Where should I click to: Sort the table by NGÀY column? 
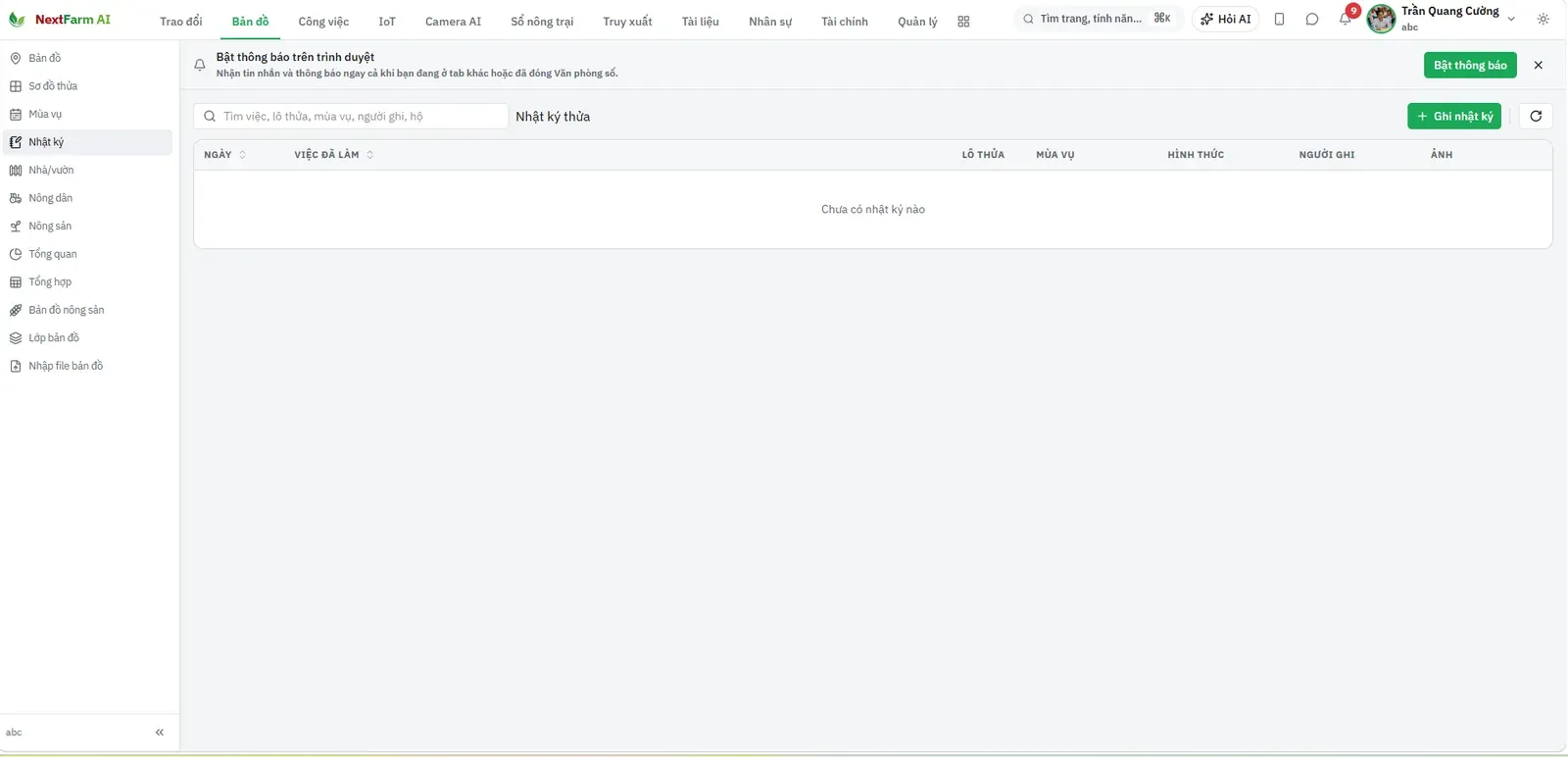(225, 155)
